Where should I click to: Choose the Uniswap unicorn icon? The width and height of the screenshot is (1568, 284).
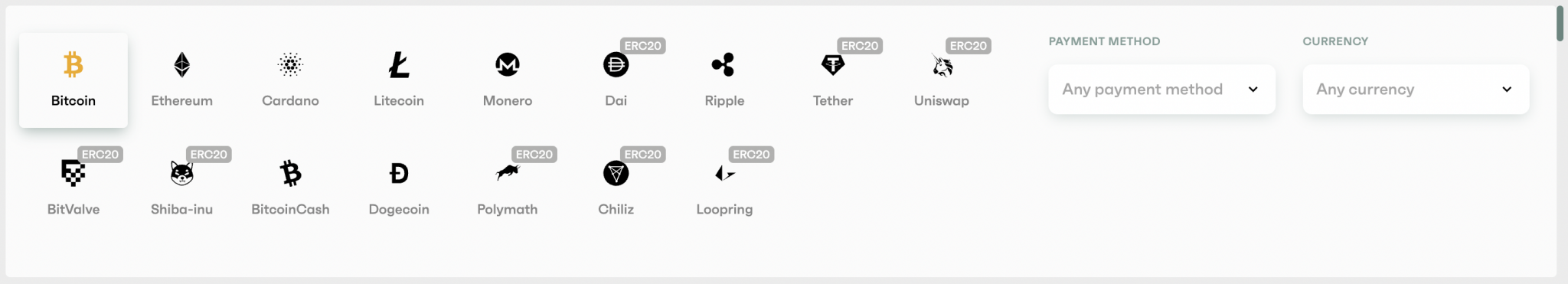tap(942, 65)
